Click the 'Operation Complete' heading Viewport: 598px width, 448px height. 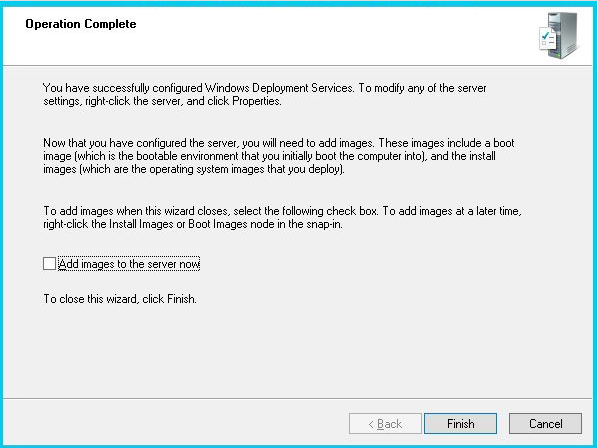(x=81, y=24)
